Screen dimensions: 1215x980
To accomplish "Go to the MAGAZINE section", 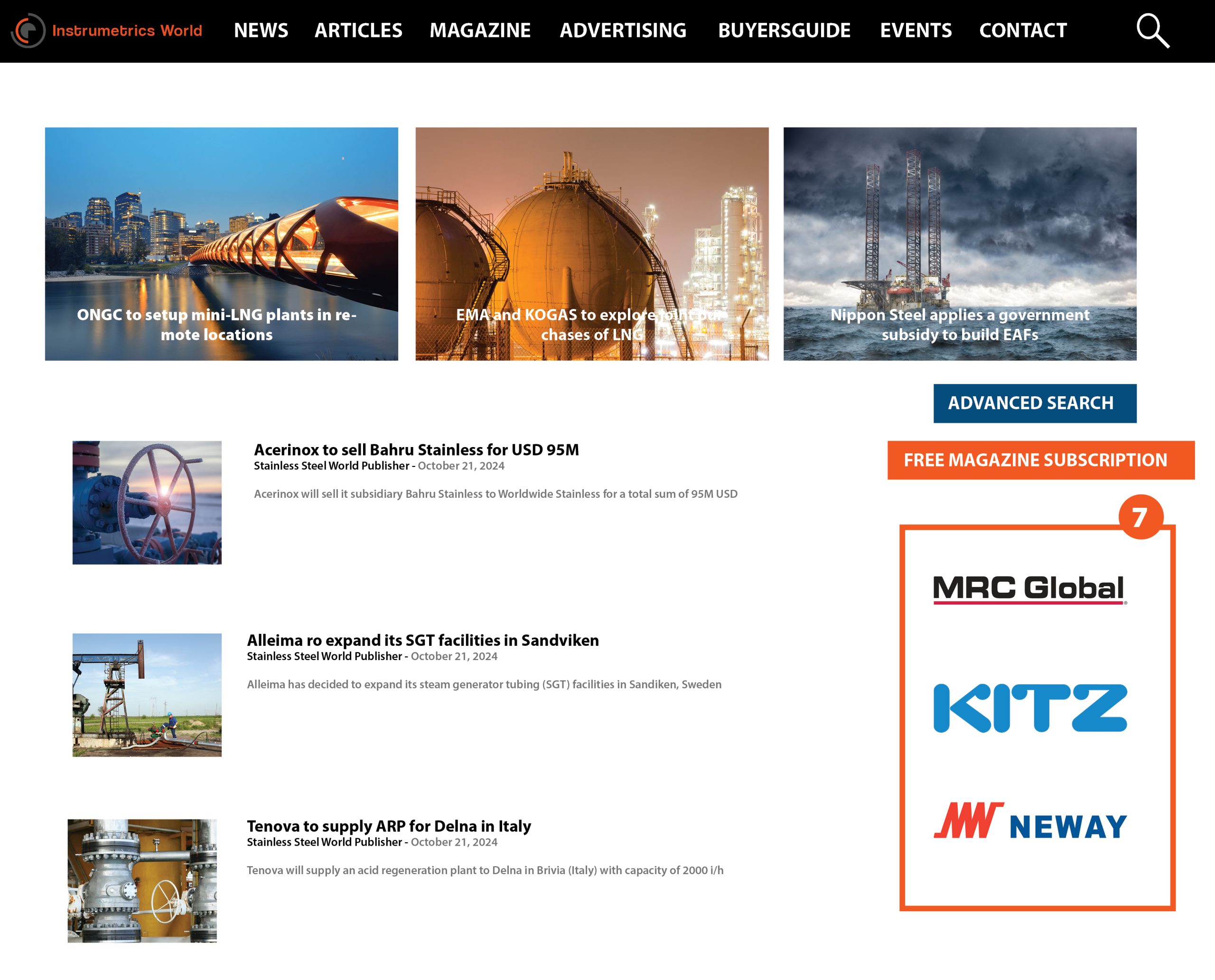I will (480, 30).
